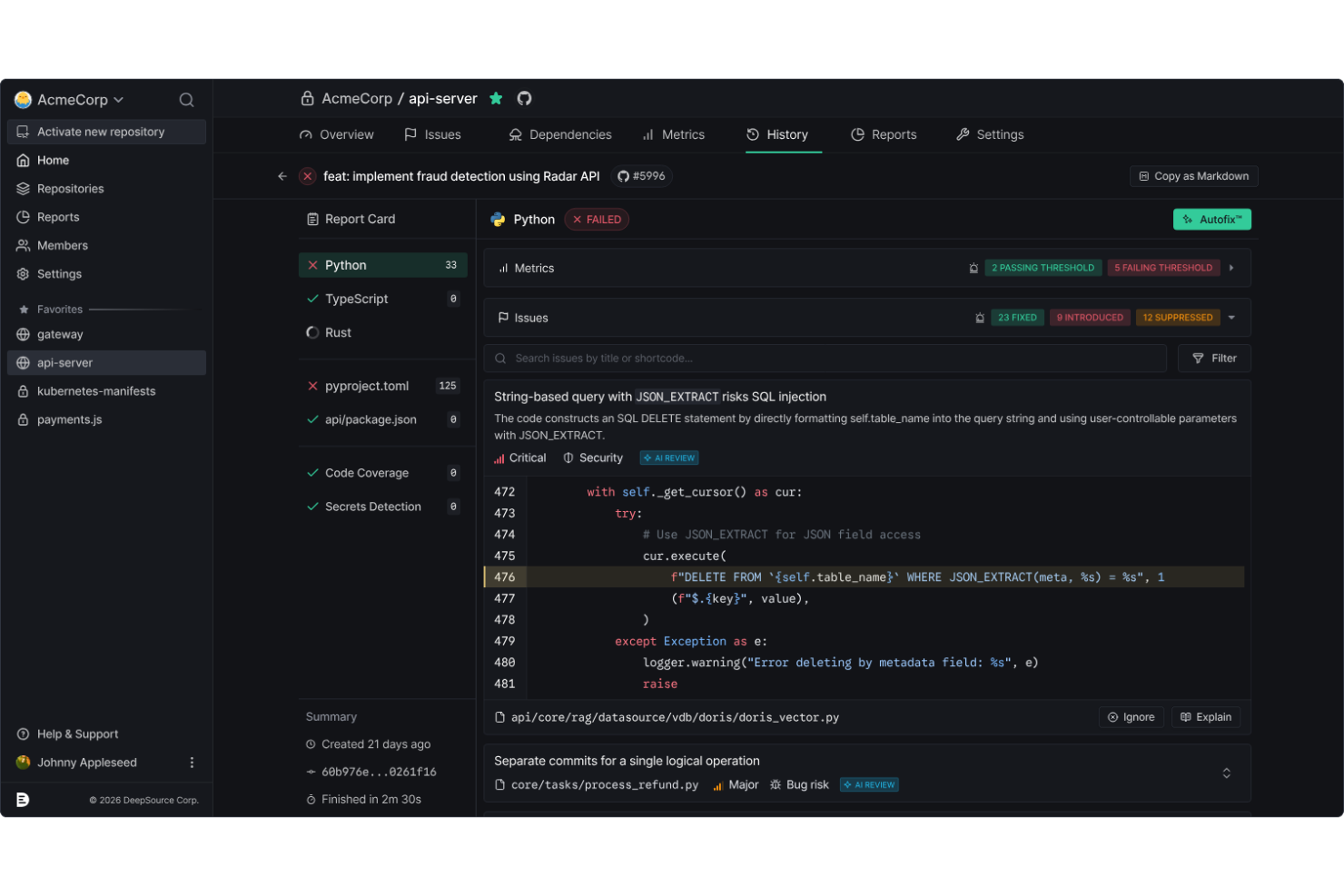Open the Filter button
The image size is (1344, 896).
point(1214,359)
